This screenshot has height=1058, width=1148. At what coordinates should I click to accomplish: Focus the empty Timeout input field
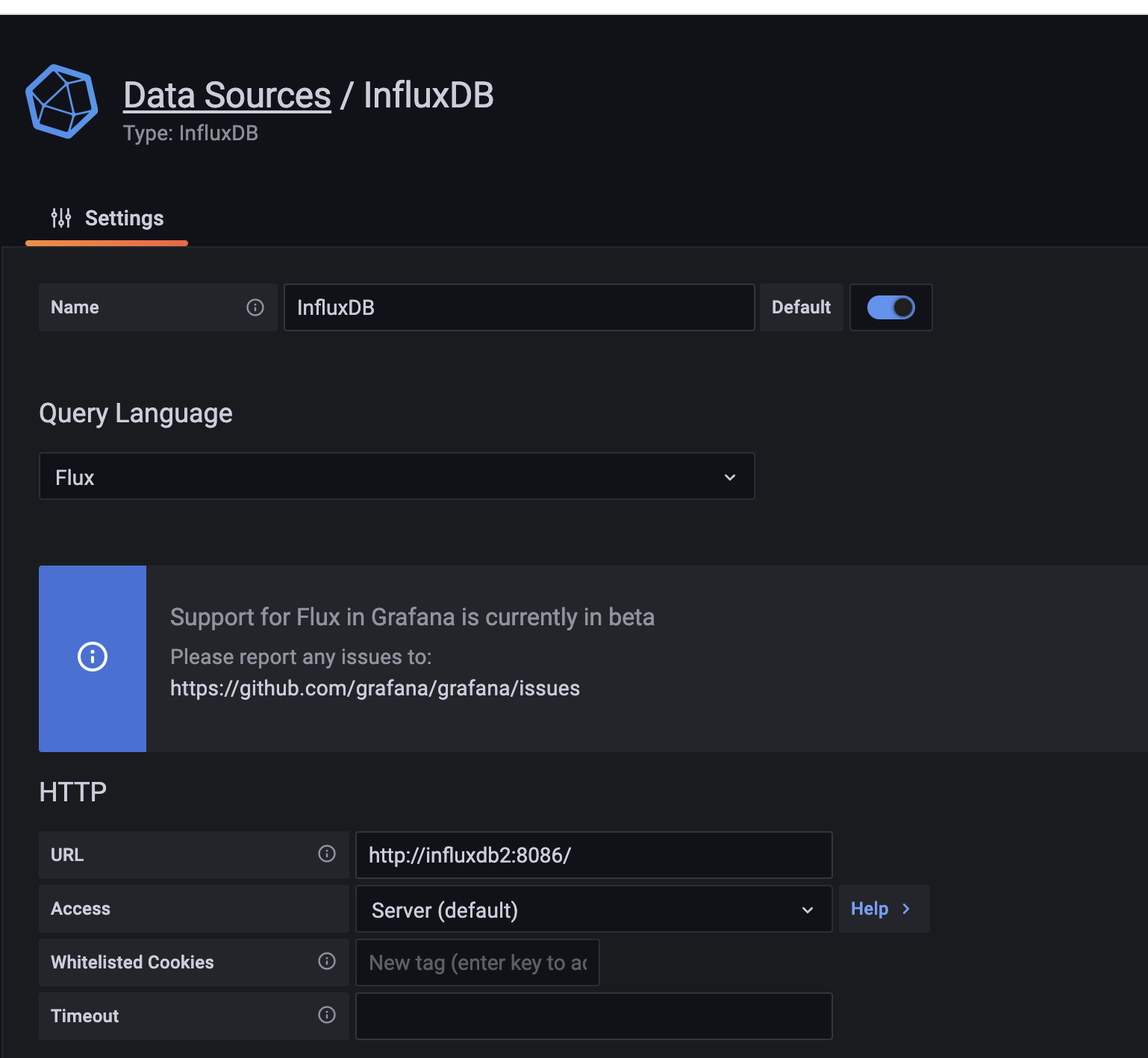pos(594,1016)
